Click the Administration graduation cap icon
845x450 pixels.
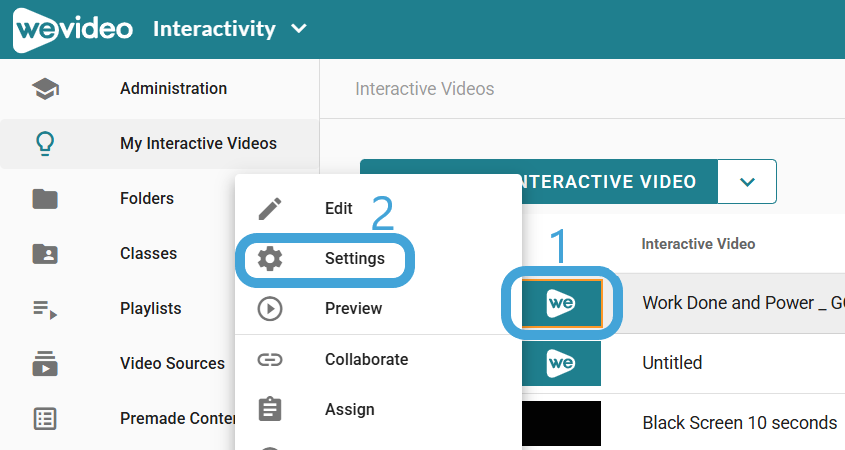click(45, 89)
